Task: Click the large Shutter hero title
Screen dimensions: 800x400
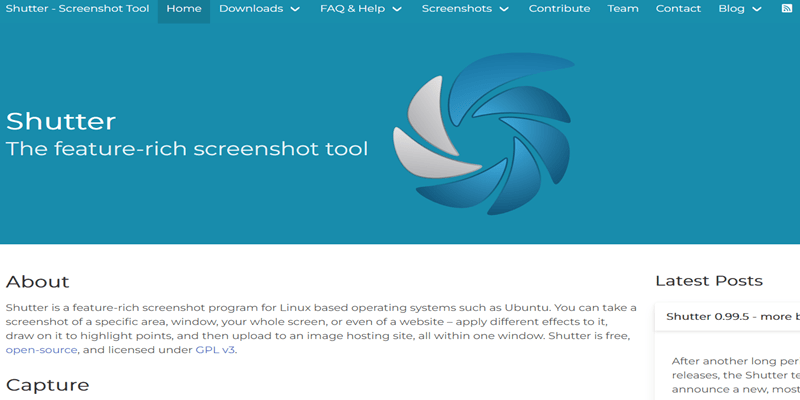Action: pyautogui.click(x=61, y=122)
